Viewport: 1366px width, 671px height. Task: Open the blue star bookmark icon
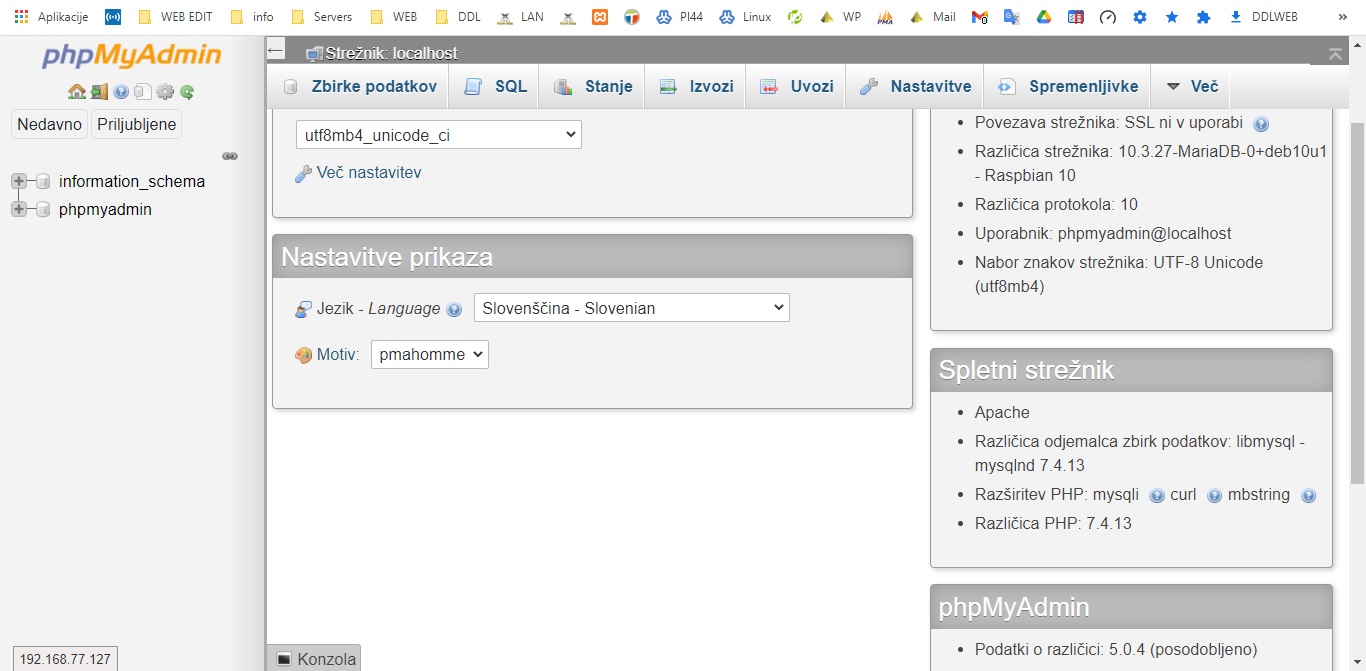pyautogui.click(x=1172, y=17)
